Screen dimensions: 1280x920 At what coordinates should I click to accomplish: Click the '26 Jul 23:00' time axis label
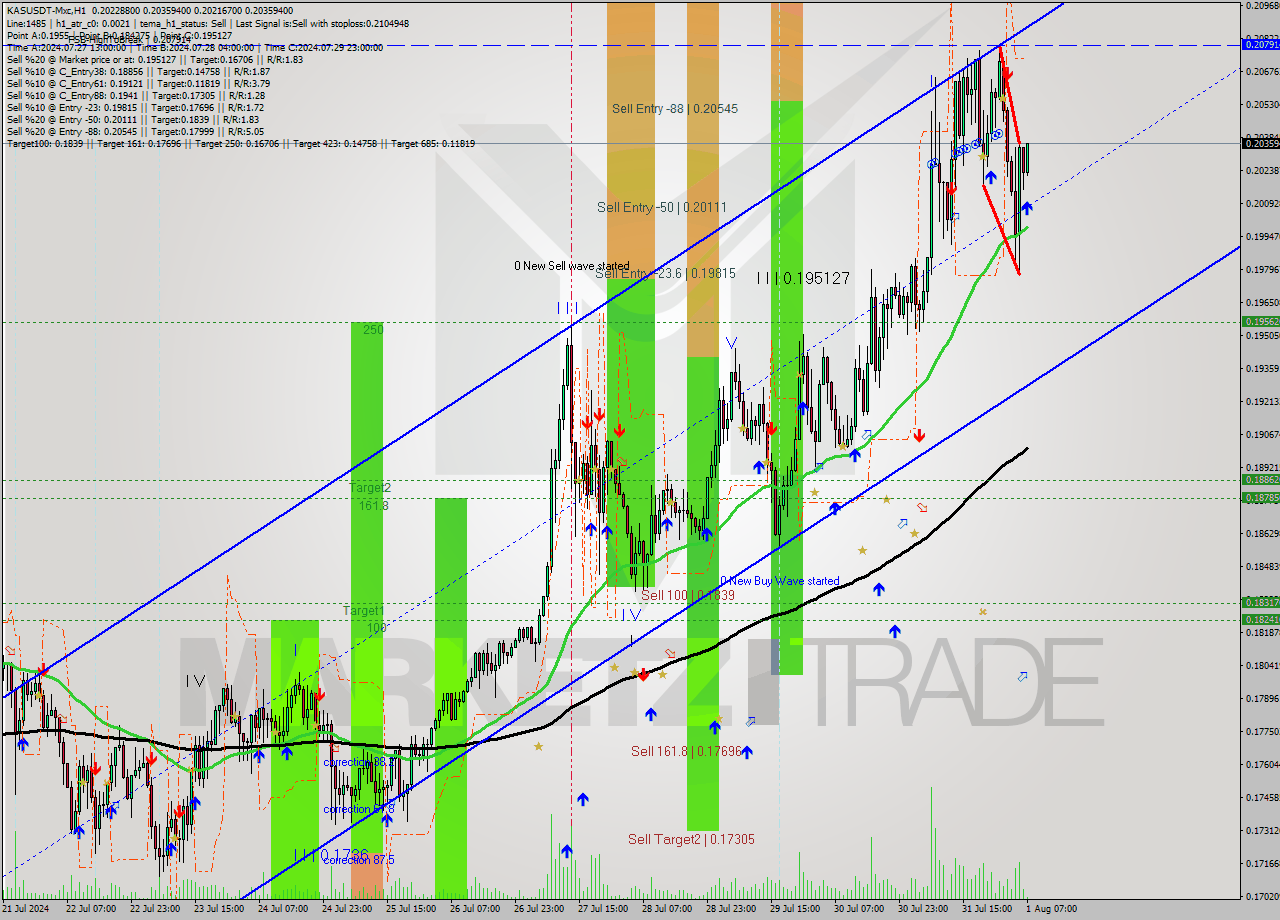[539, 909]
